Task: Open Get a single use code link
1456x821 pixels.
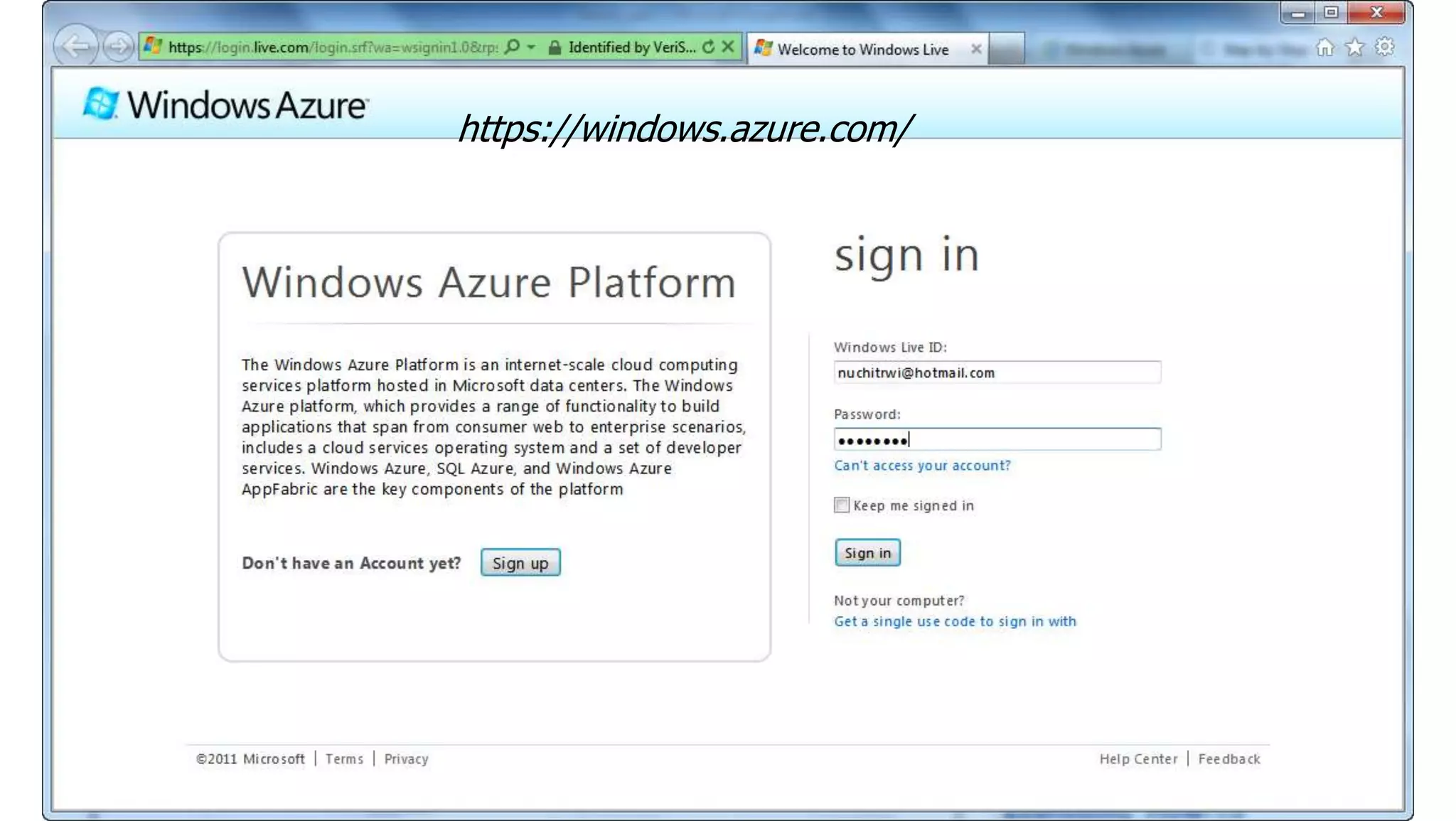Action: pos(955,621)
